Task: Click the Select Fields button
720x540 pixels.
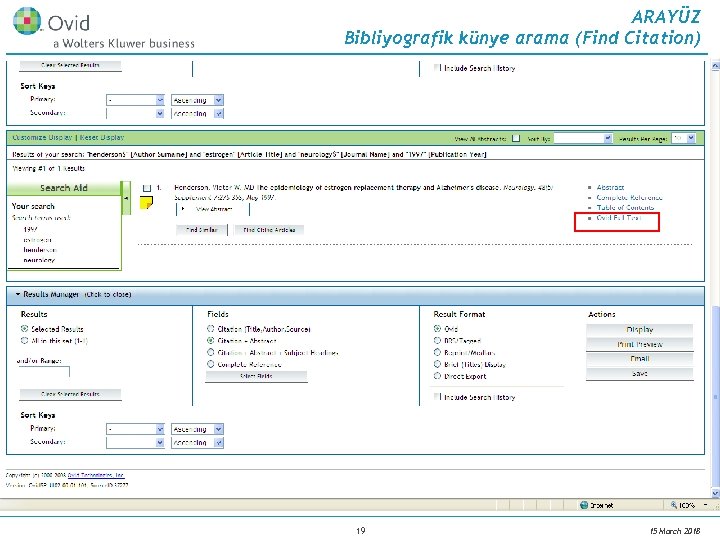Action: (x=256, y=376)
